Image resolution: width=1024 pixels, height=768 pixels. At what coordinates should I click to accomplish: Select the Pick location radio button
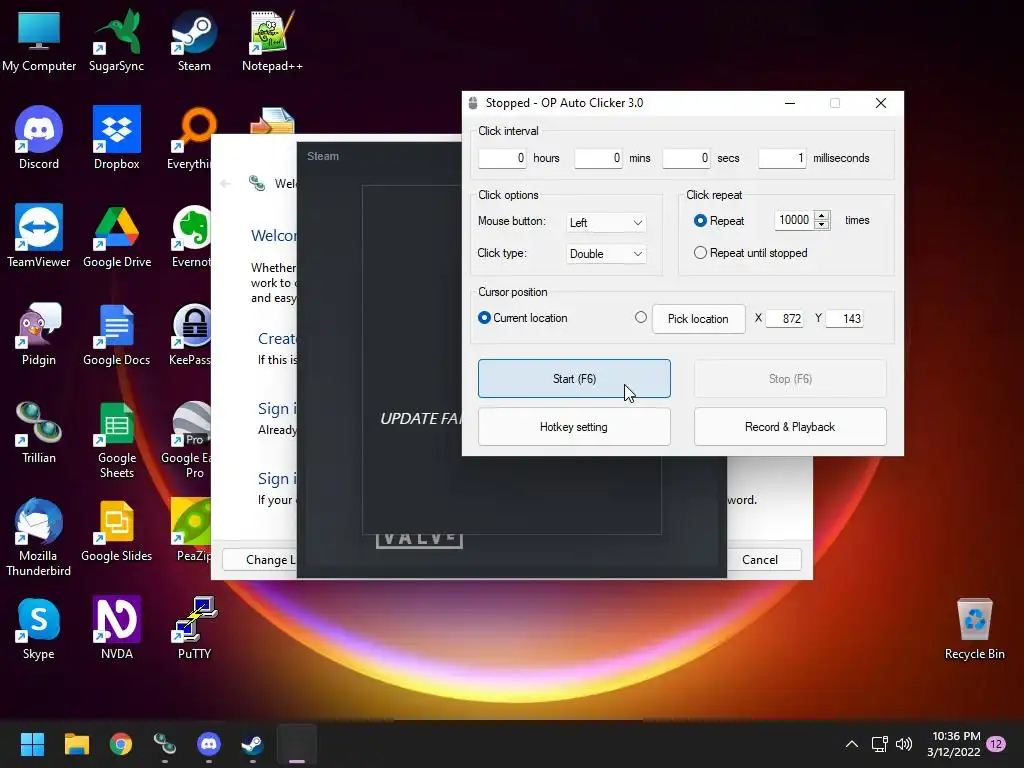(x=641, y=317)
